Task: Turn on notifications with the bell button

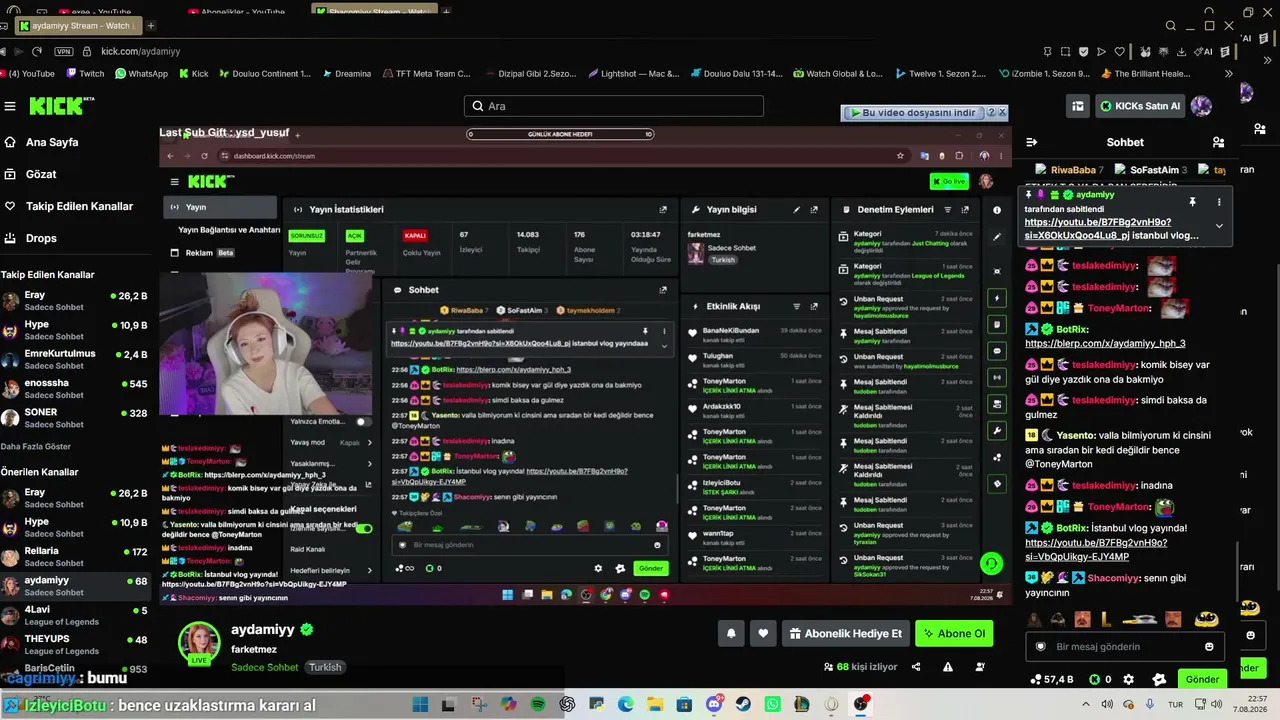Action: point(731,633)
